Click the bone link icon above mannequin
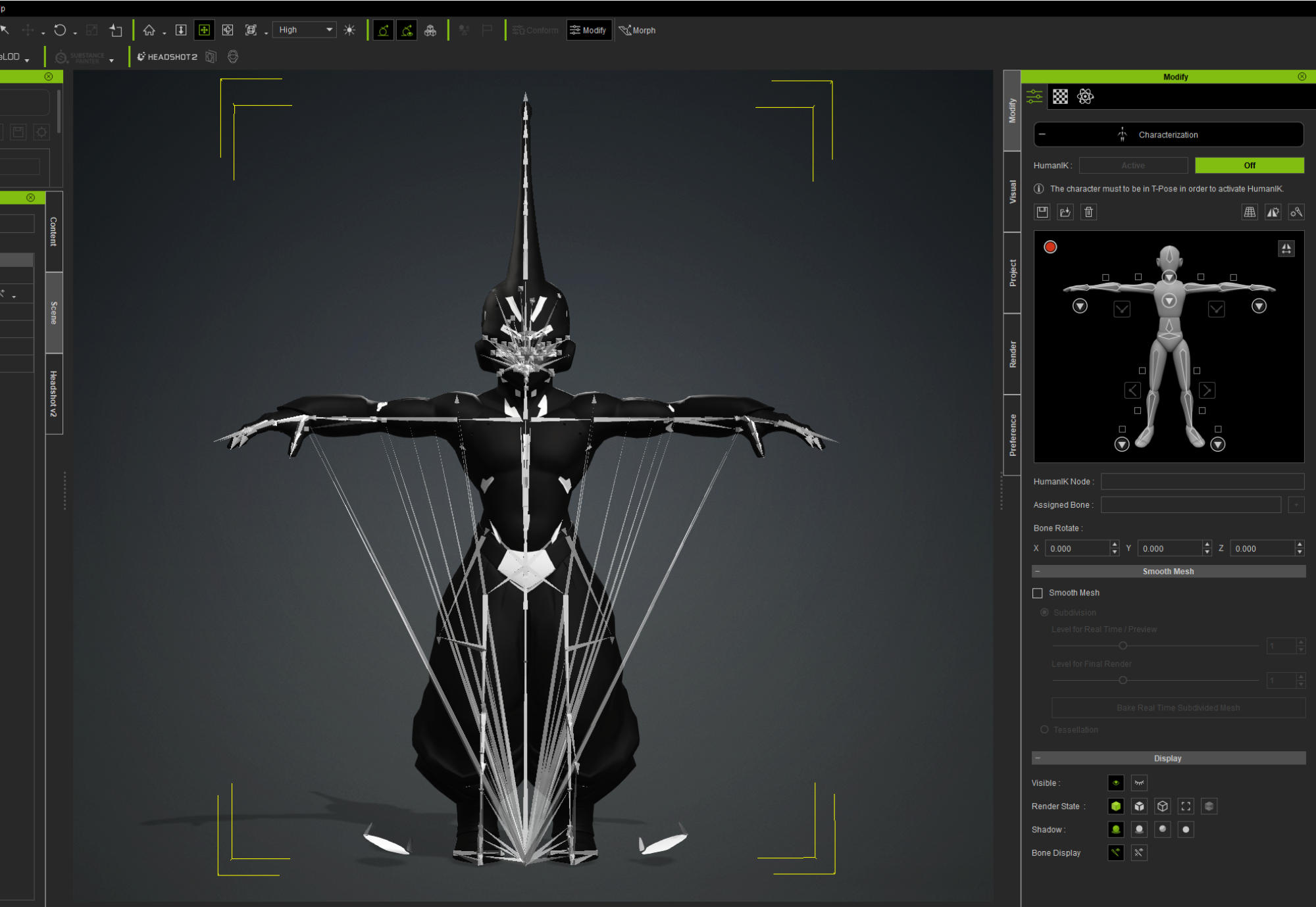The height and width of the screenshot is (907, 1316). pos(1296,212)
